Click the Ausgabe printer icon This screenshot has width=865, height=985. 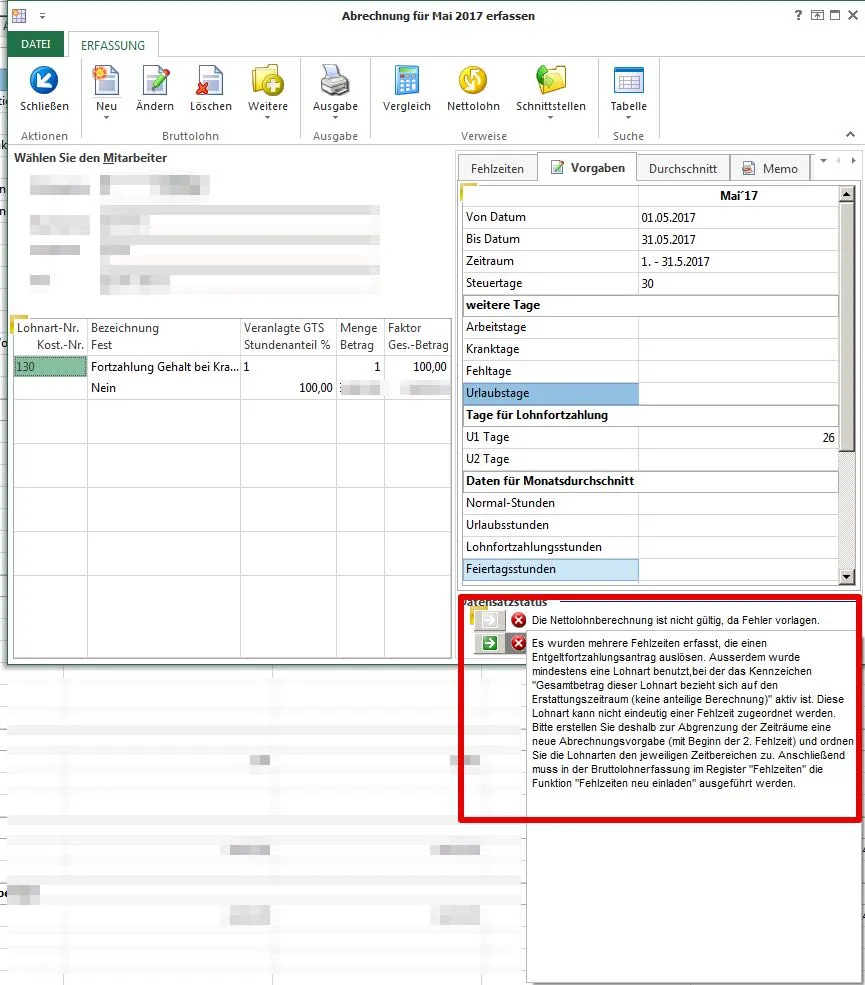(335, 81)
